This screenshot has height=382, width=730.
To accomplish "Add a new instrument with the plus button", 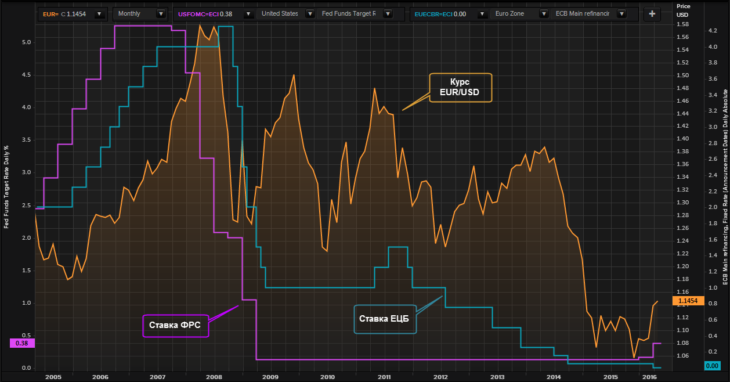I will (652, 14).
